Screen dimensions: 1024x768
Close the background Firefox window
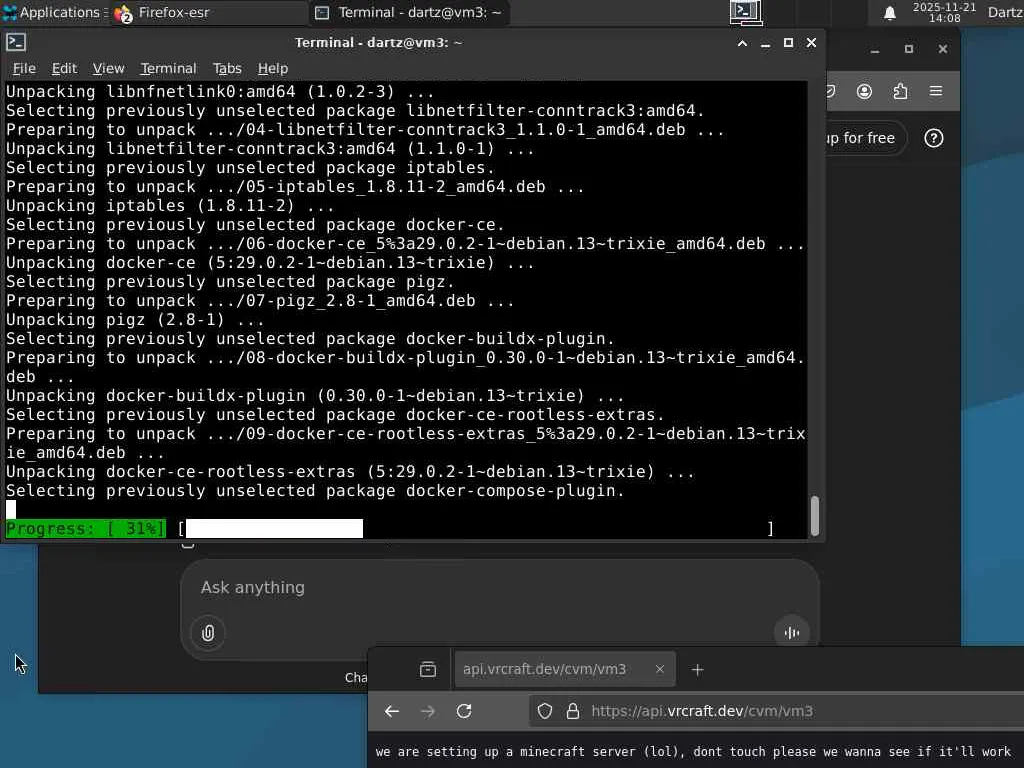942,49
